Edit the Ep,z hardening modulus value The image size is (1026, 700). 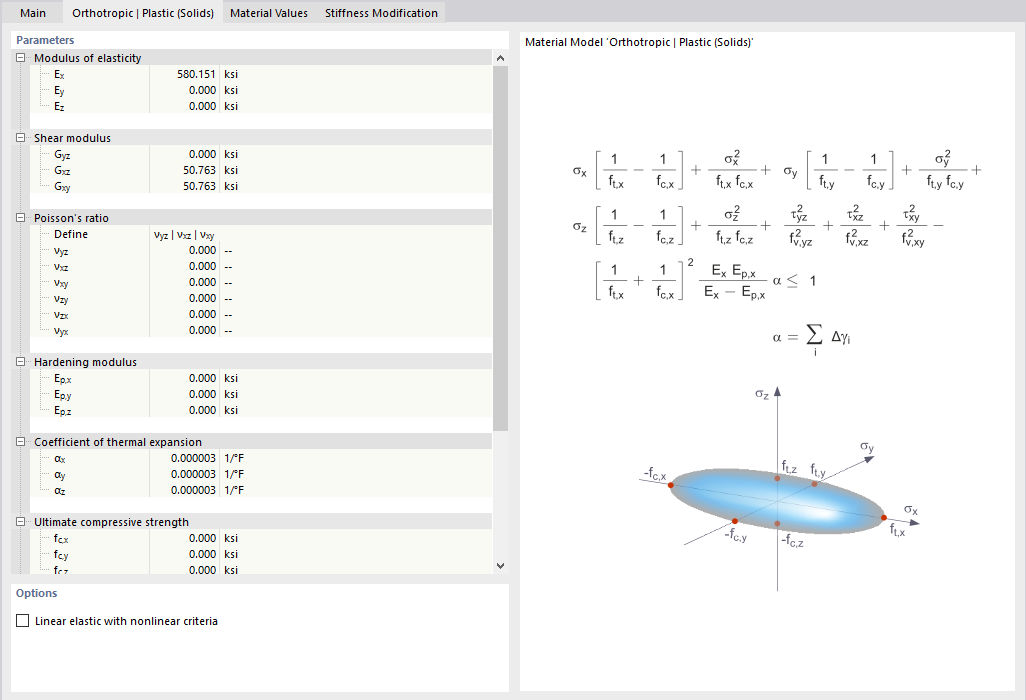185,410
